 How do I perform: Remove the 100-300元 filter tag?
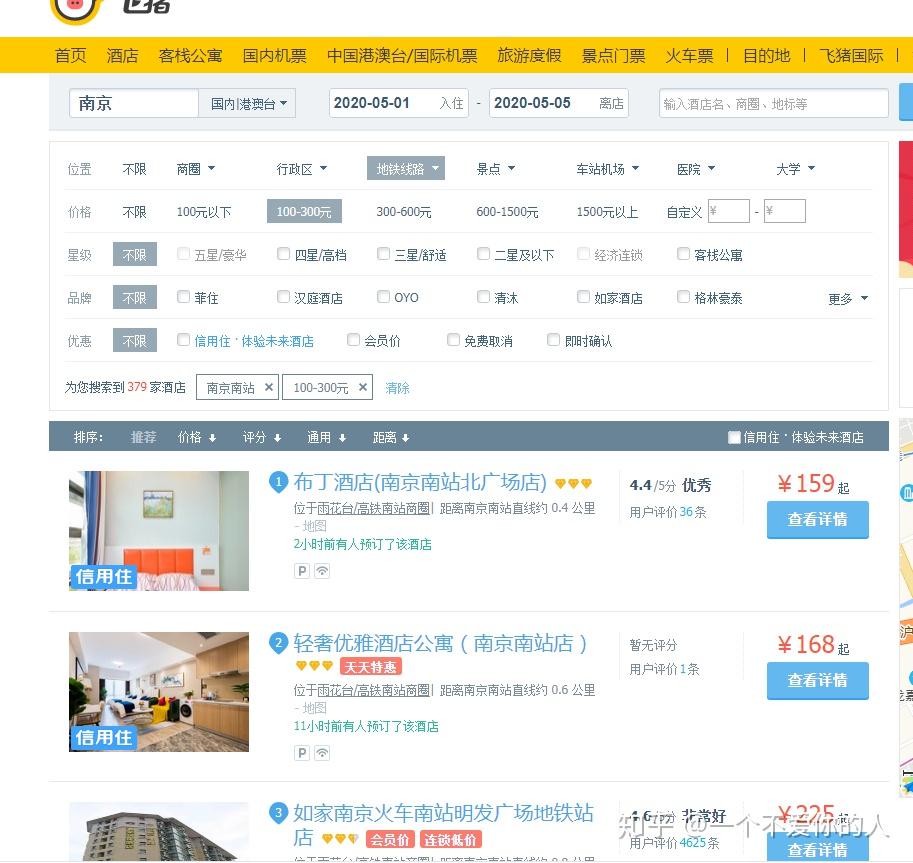pos(362,387)
